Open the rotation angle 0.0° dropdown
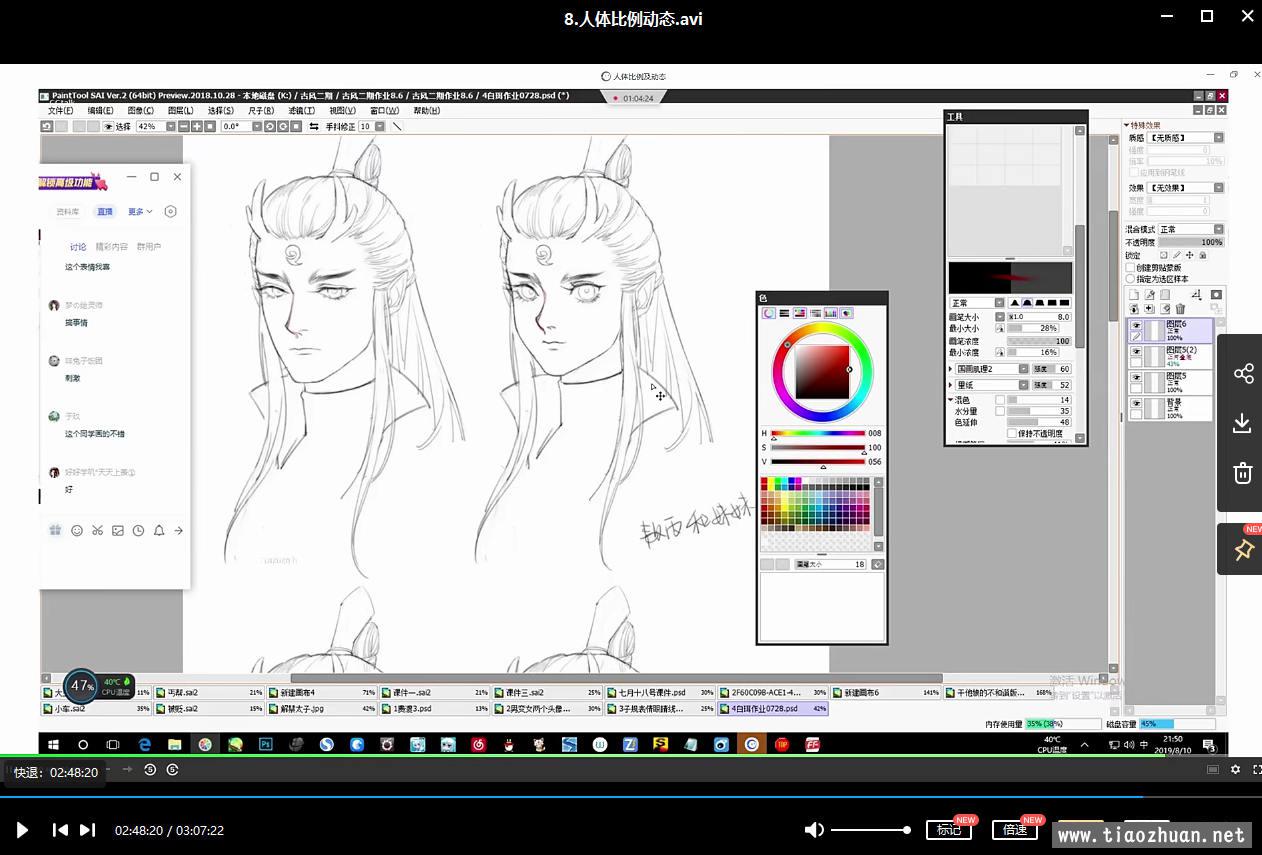This screenshot has height=855, width=1262. click(257, 127)
